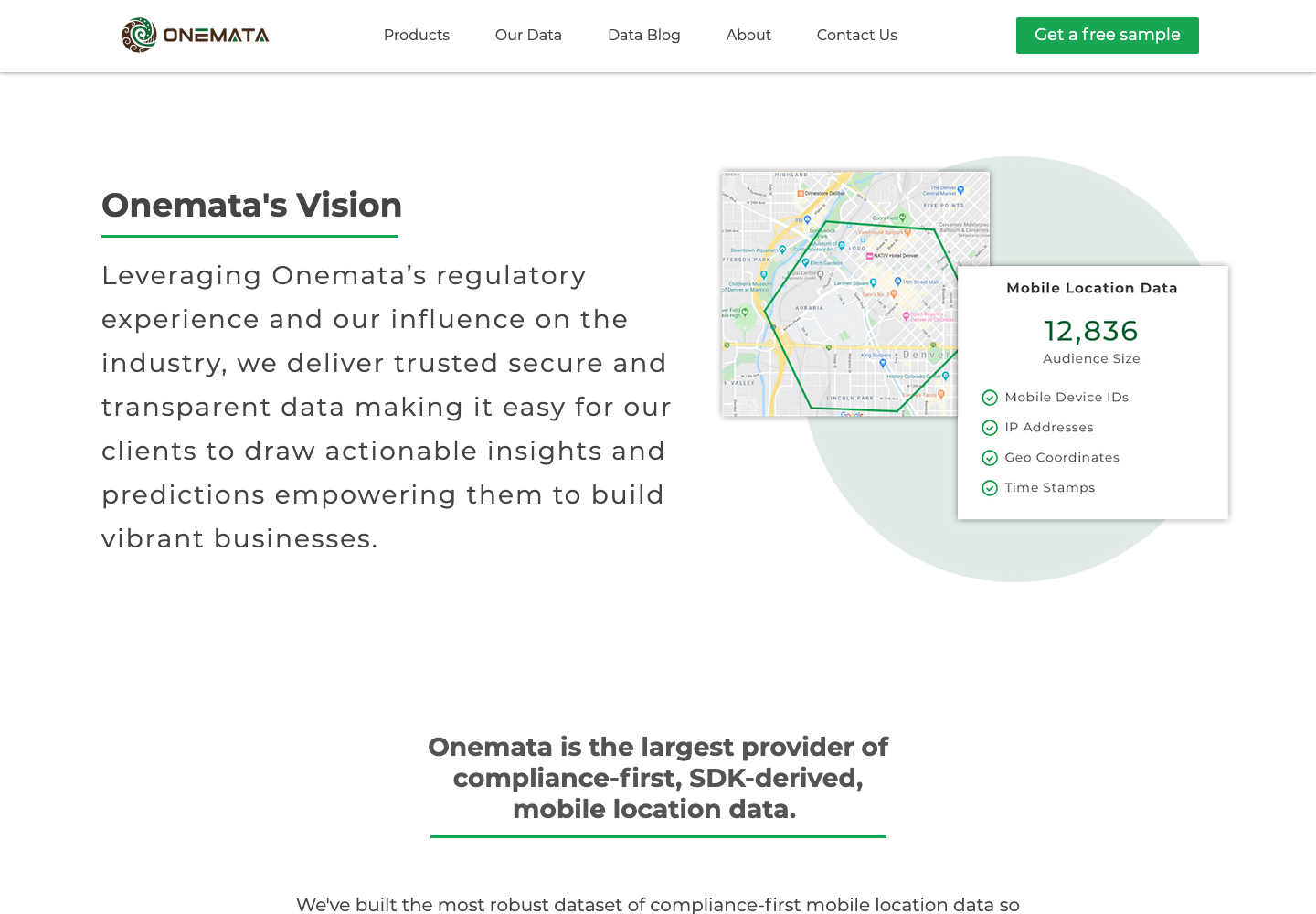The height and width of the screenshot is (914, 1316).
Task: Open the Data Blog link
Action: click(644, 35)
